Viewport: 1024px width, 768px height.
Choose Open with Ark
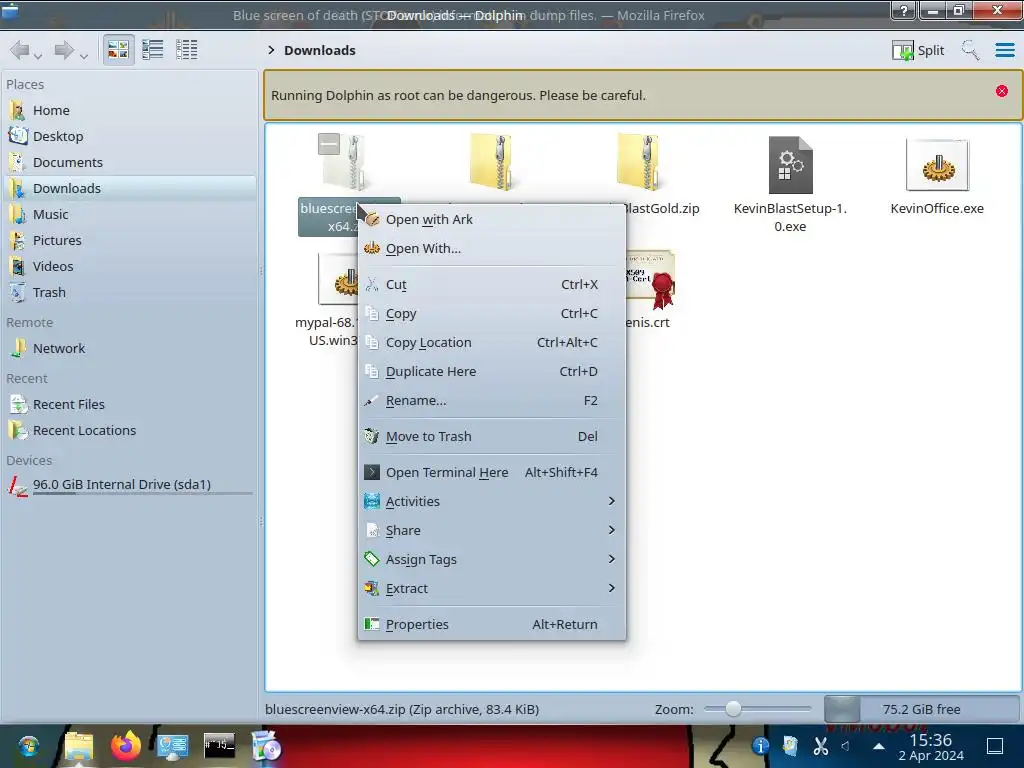[492, 219]
